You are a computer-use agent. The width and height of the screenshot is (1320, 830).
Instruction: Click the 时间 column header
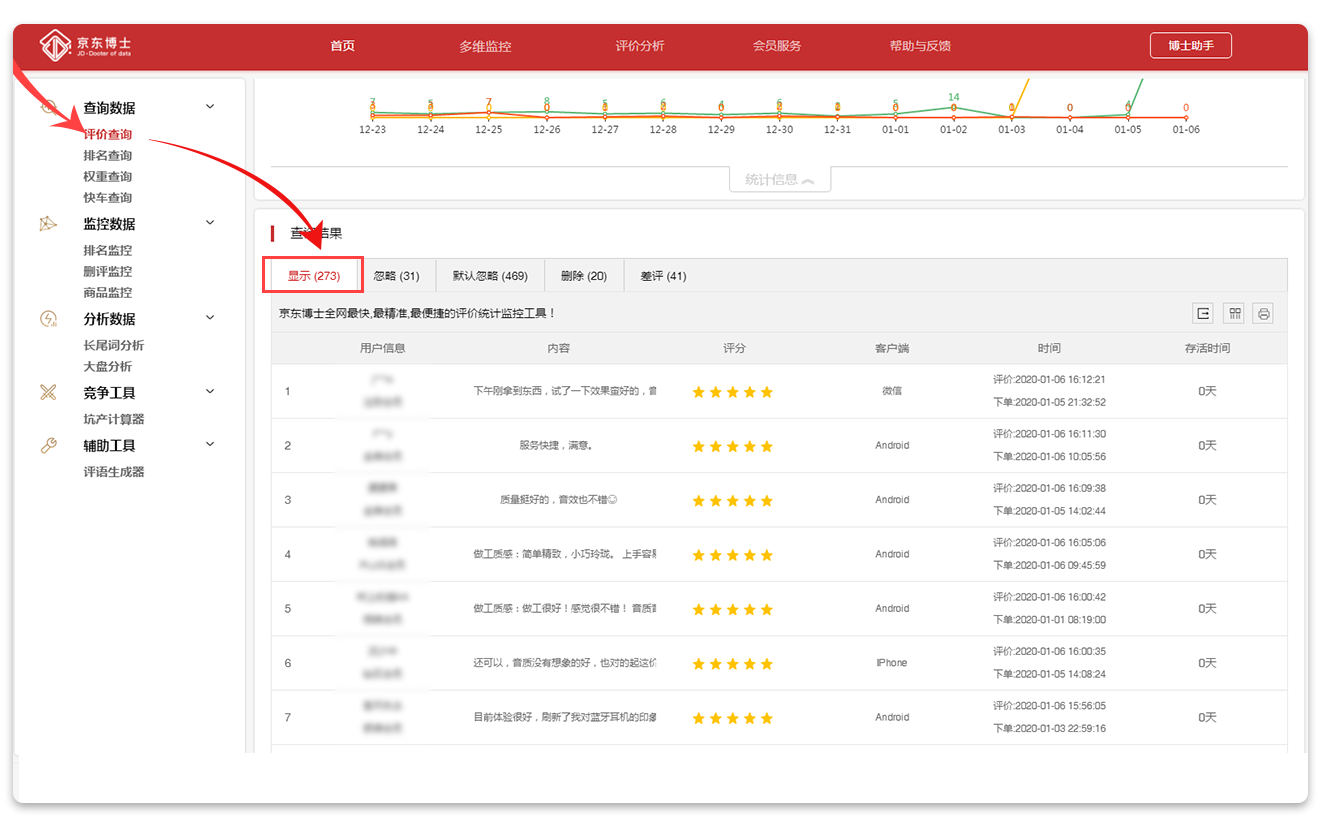click(1049, 348)
